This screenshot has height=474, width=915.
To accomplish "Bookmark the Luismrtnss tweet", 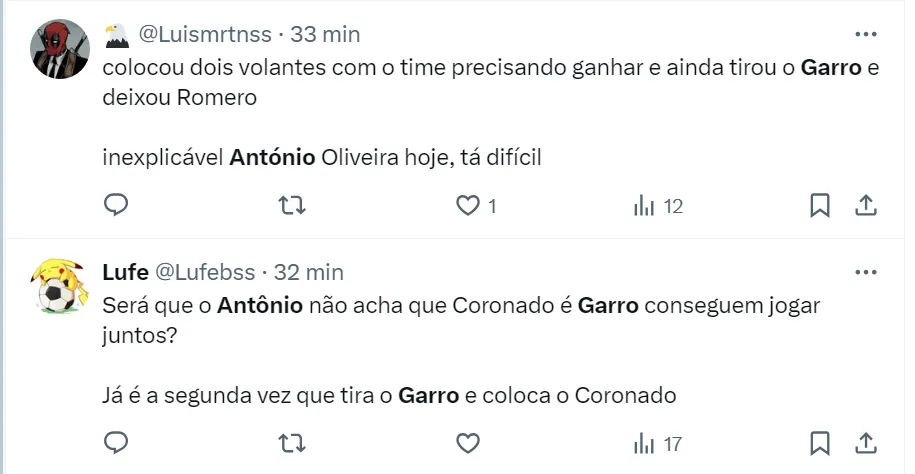I will point(819,206).
